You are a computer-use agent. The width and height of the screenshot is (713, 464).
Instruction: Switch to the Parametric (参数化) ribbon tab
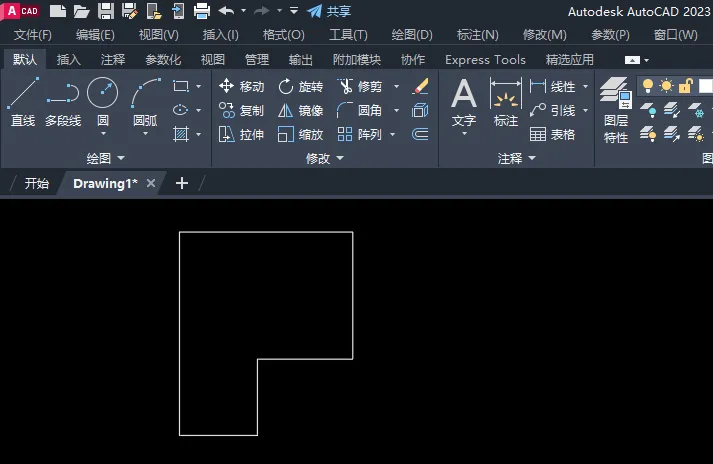coord(163,60)
